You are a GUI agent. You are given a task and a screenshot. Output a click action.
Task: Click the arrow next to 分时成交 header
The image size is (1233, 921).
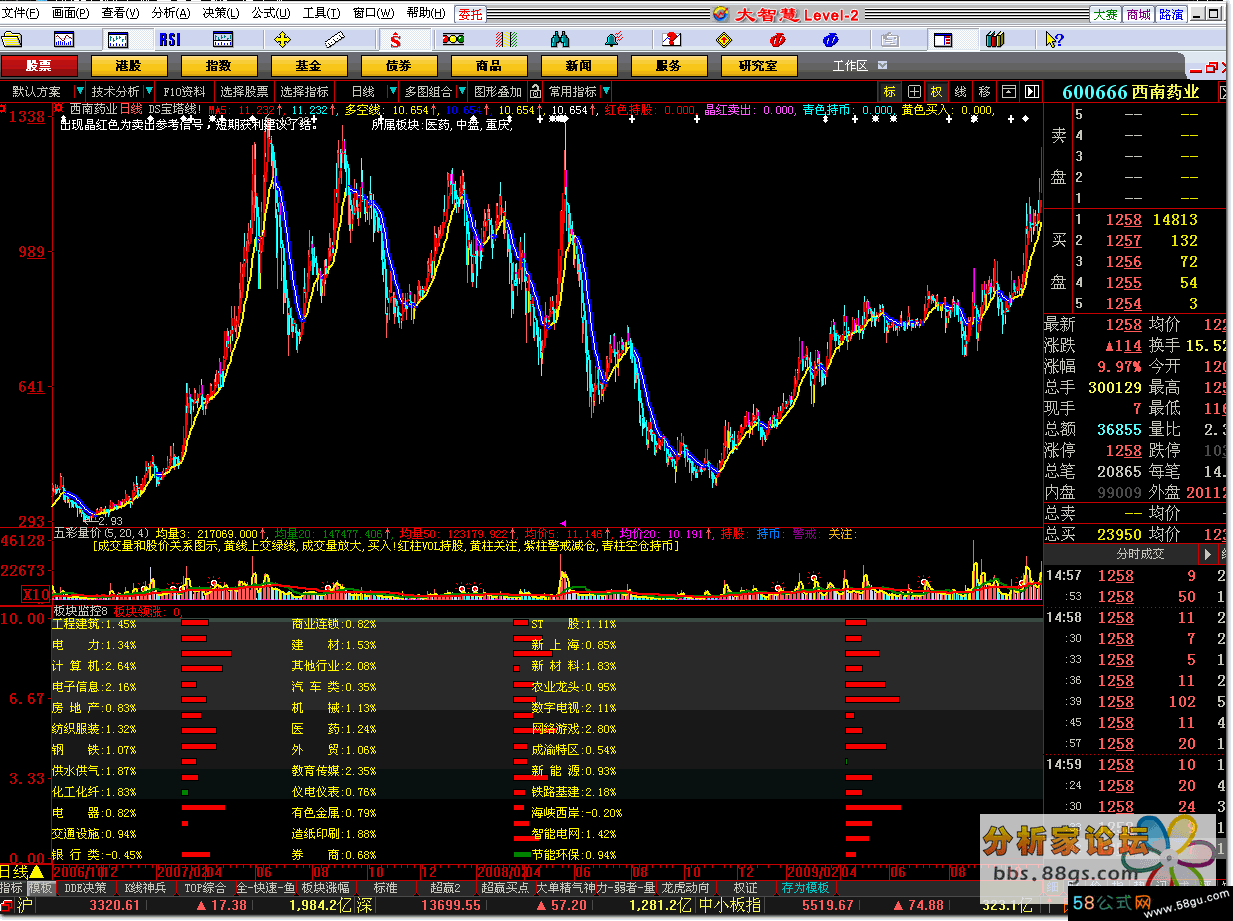click(x=1208, y=554)
